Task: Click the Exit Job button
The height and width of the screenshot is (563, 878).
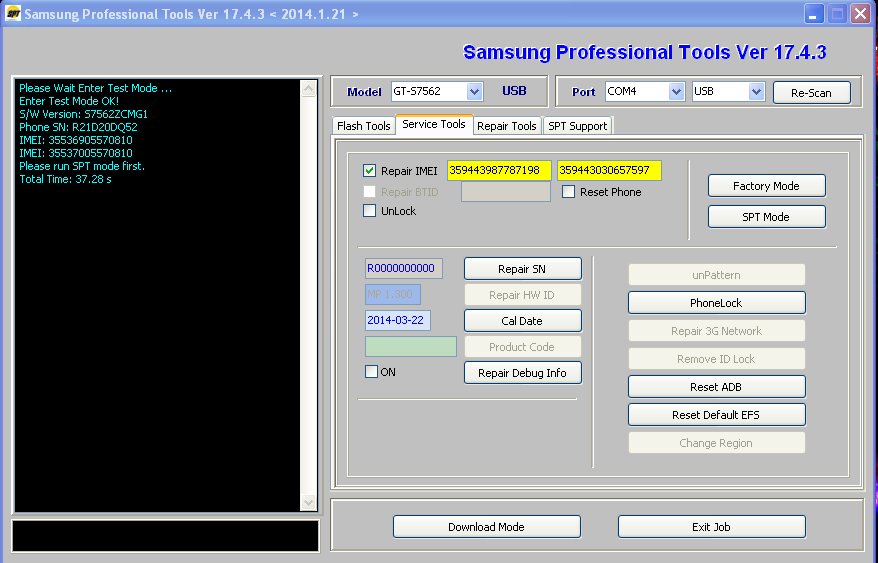Action: pyautogui.click(x=712, y=527)
